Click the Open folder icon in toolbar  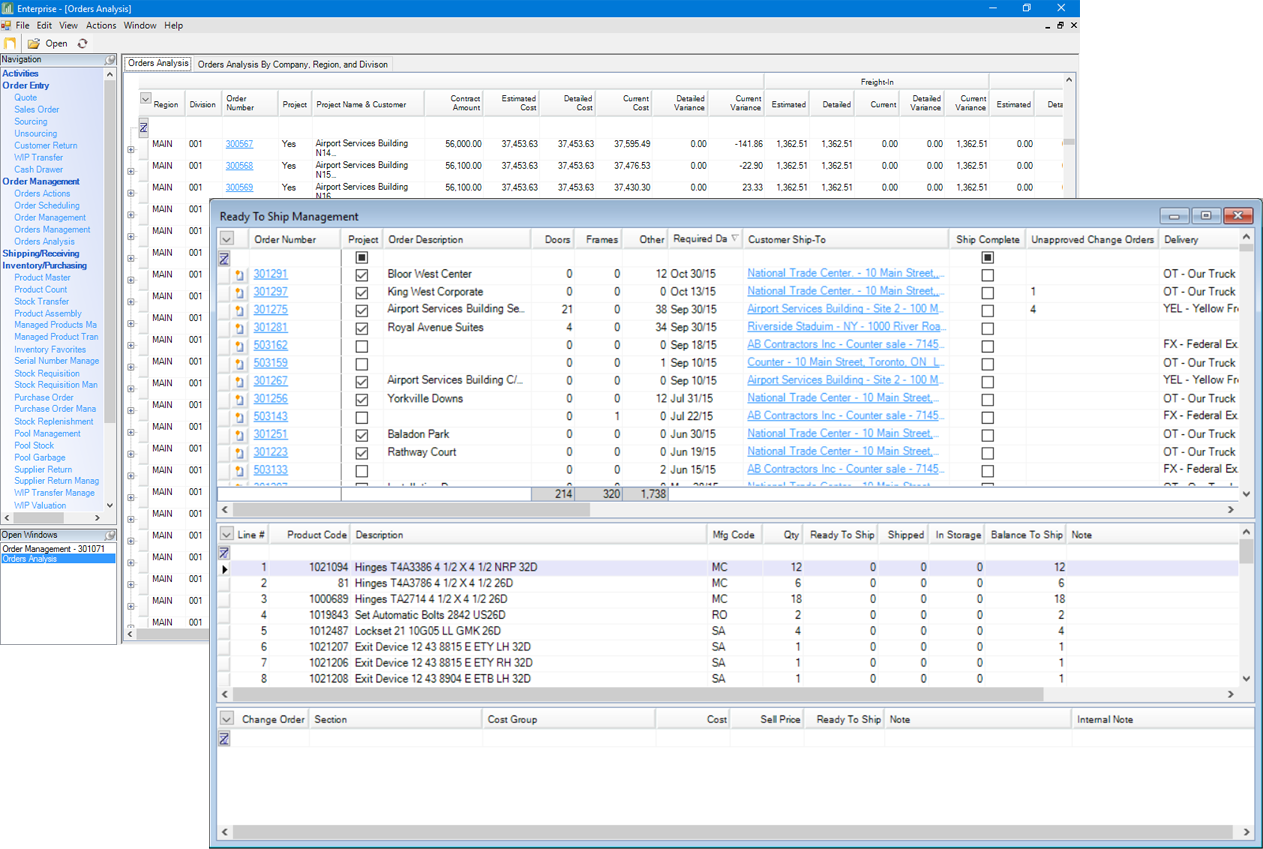[x=34, y=43]
